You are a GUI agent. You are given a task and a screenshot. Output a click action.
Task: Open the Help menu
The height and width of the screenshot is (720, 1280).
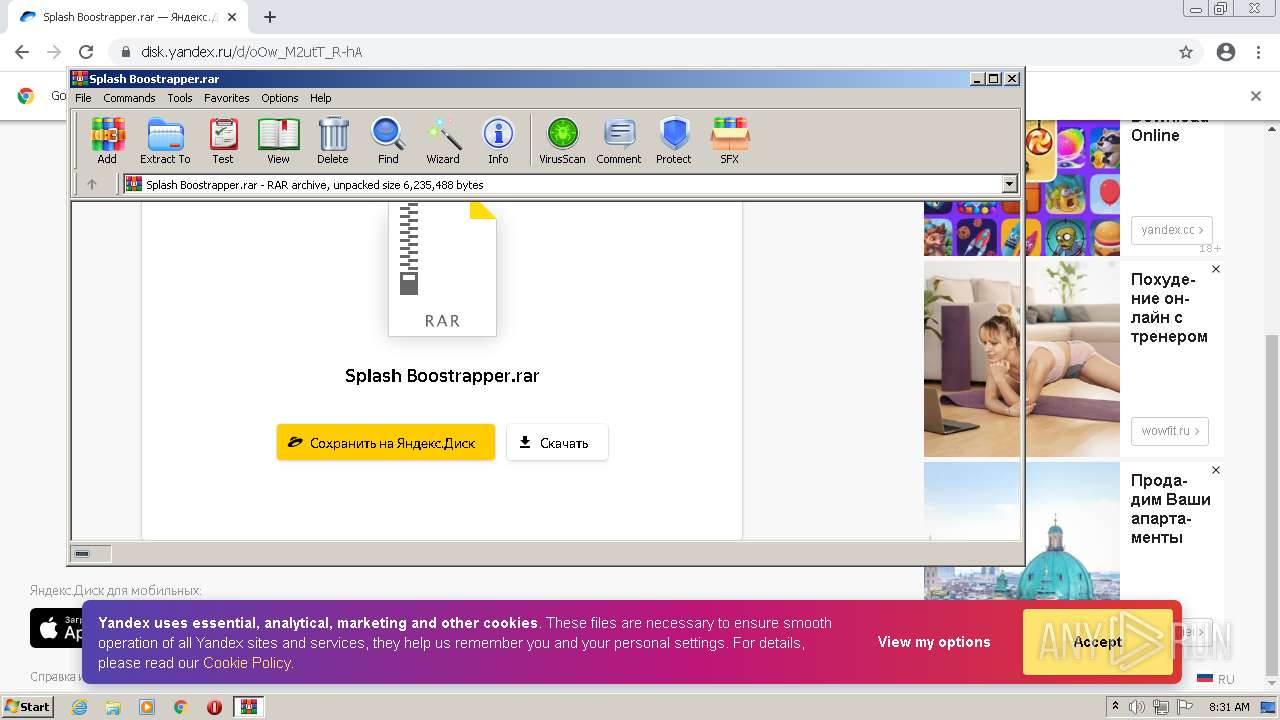click(320, 98)
